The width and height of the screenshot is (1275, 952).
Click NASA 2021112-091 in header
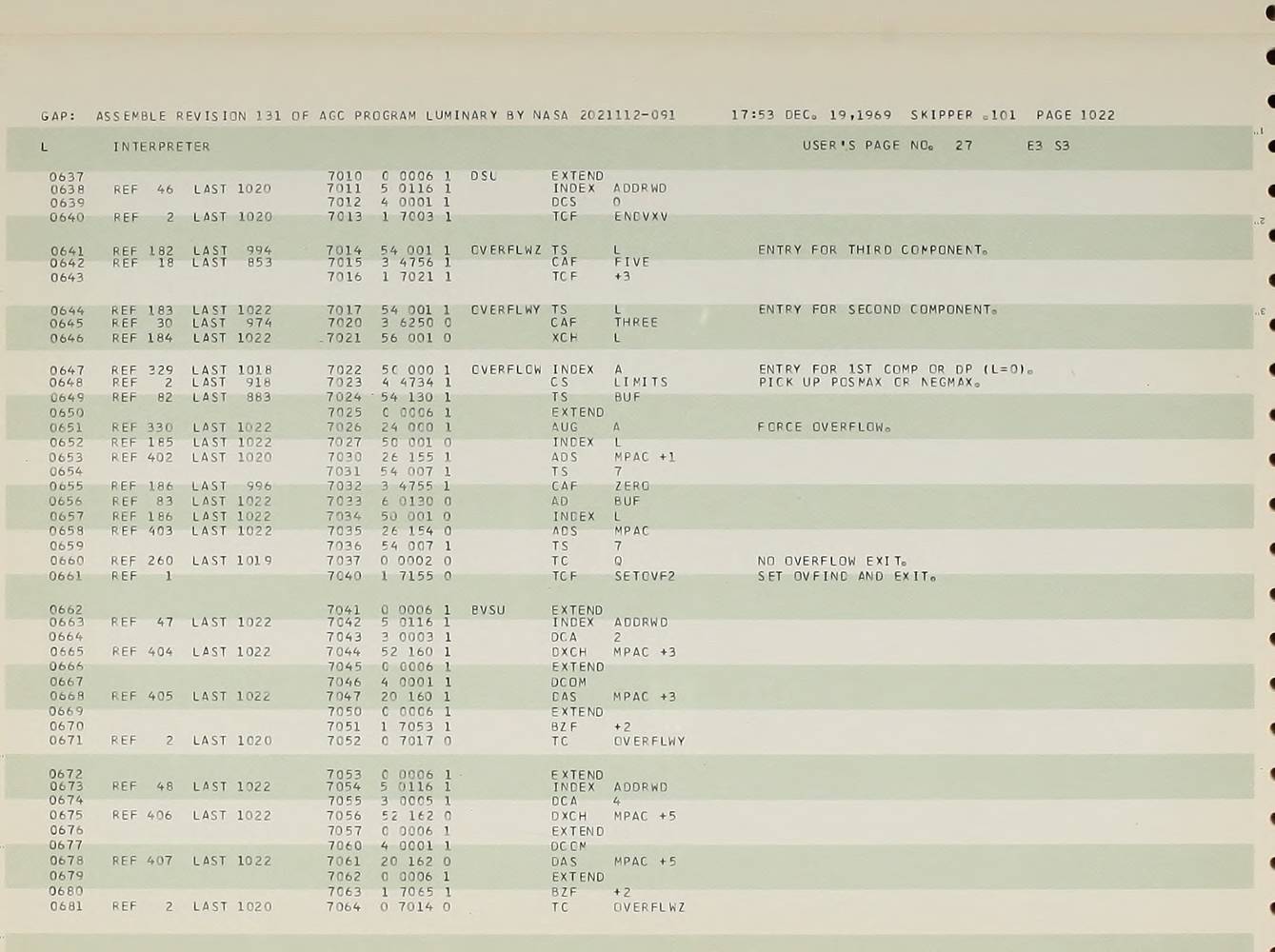coord(604,115)
